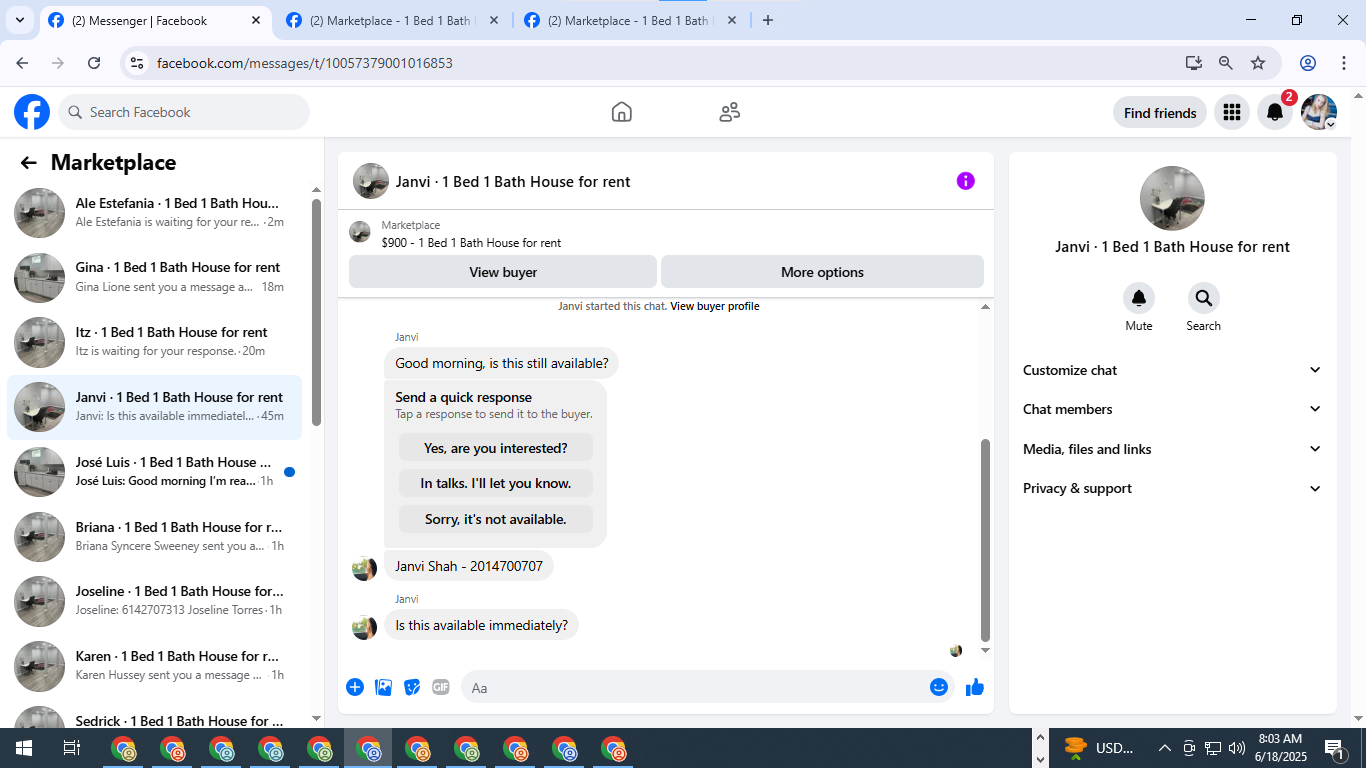Open Briana conversation
The width and height of the screenshot is (1366, 768).
(154, 537)
